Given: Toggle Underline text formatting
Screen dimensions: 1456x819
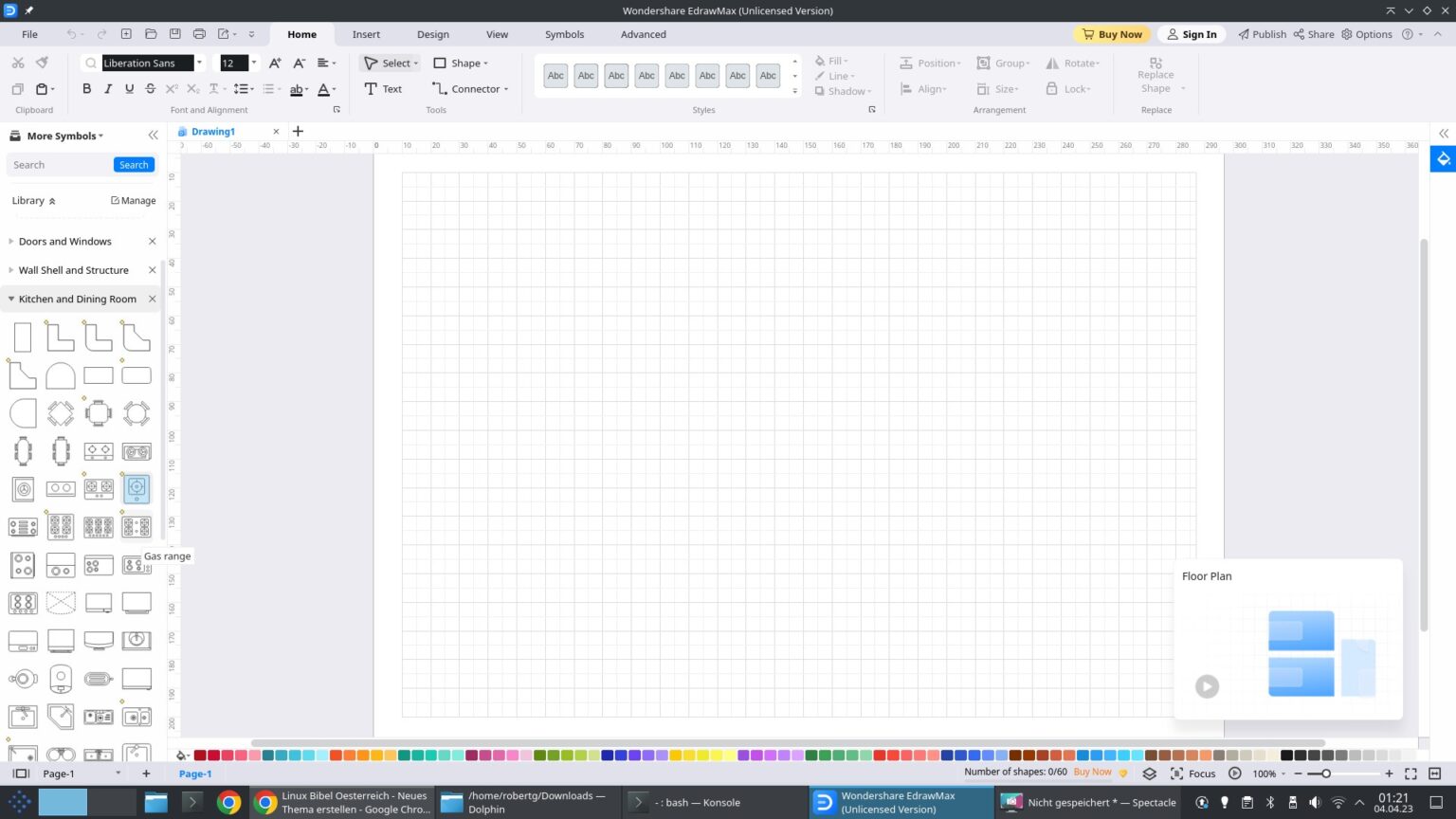Looking at the screenshot, I should [129, 89].
